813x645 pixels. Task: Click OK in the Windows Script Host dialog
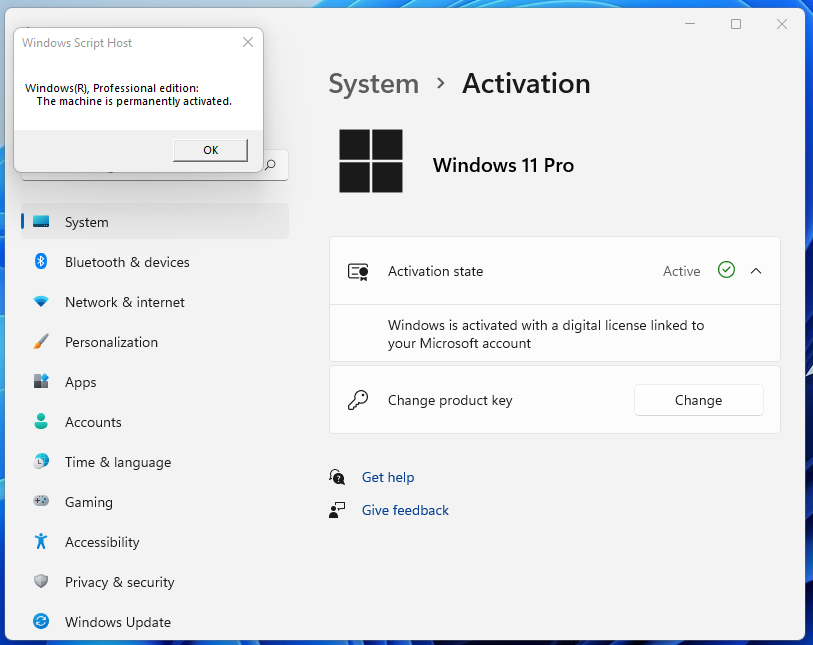coord(211,150)
